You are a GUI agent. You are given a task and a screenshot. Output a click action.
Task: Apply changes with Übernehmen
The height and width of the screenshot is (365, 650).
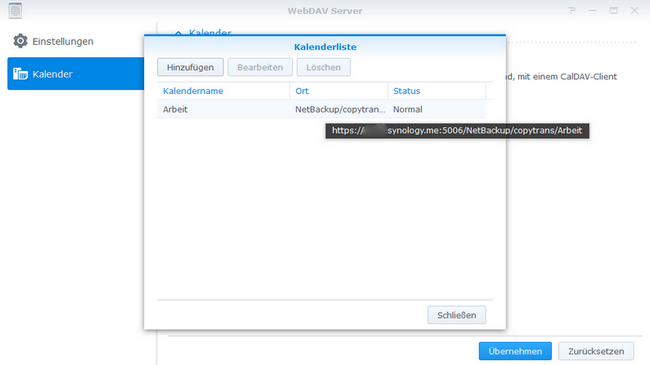click(515, 351)
